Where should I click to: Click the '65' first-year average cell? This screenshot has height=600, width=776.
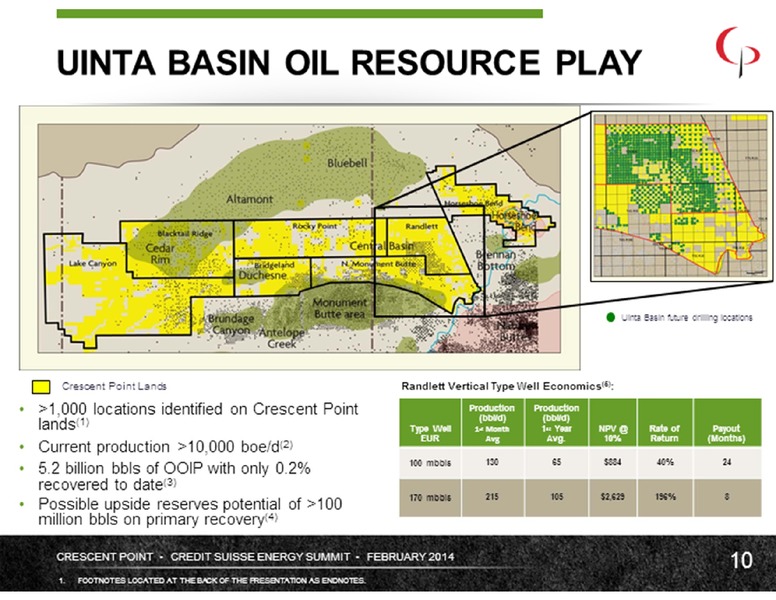556,462
